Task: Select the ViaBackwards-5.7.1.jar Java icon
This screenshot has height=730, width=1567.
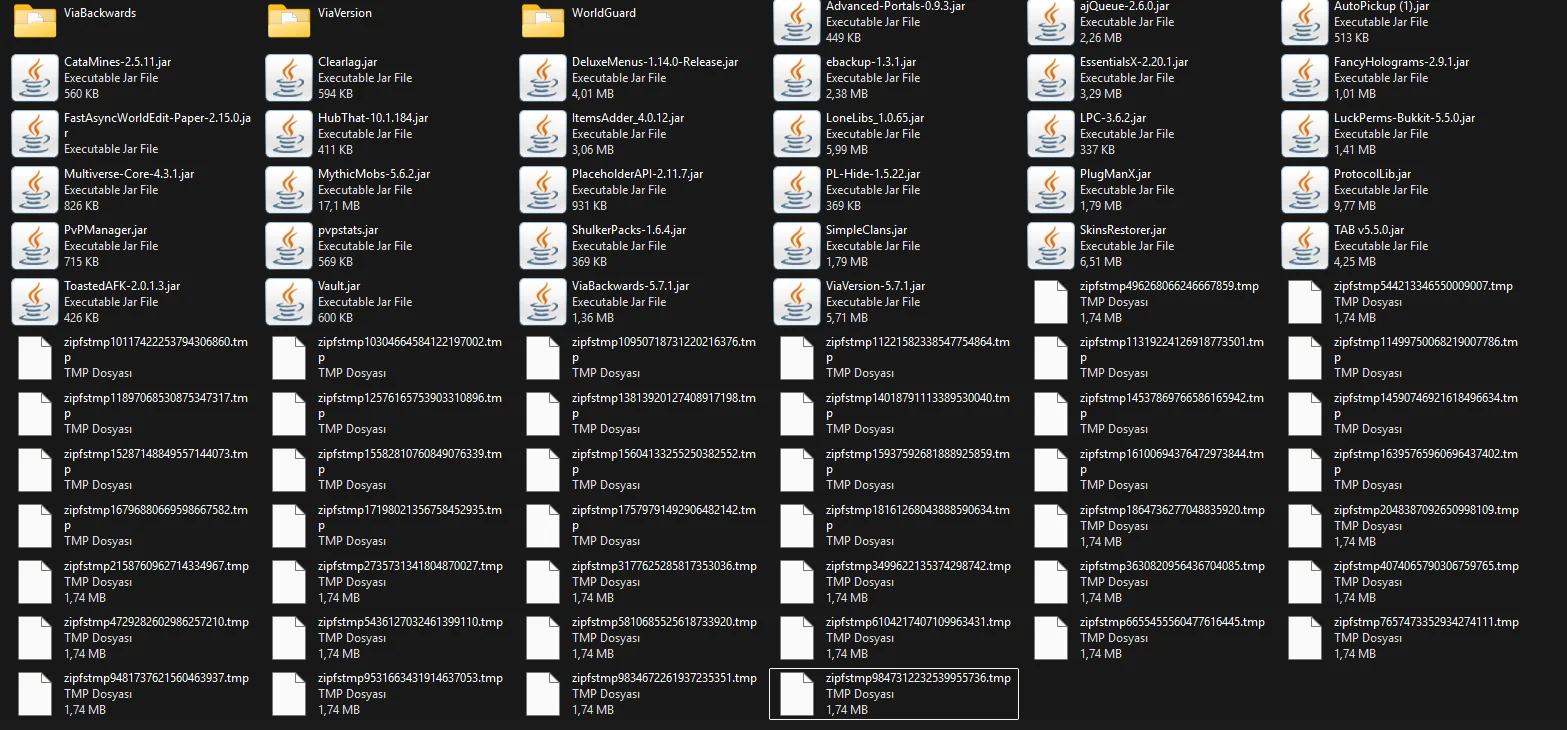Action: click(543, 302)
